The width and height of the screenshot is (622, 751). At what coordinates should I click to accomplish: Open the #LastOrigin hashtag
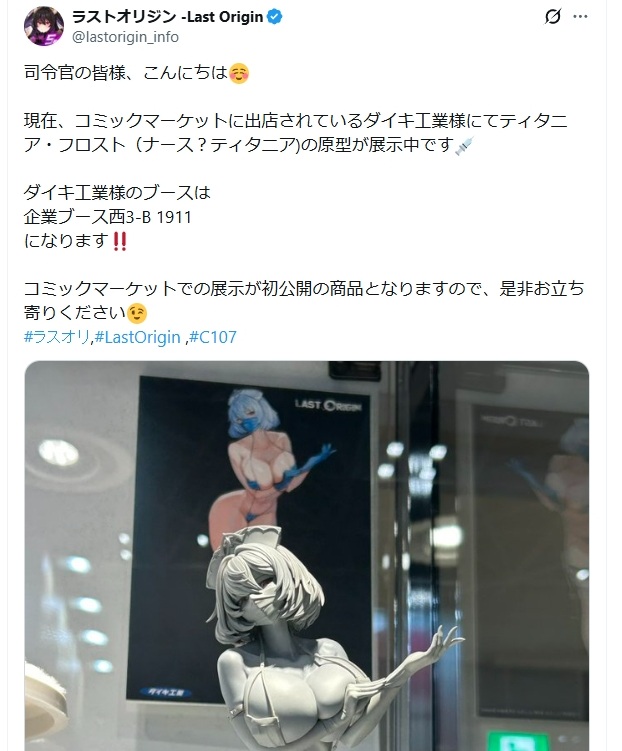pyautogui.click(x=137, y=337)
